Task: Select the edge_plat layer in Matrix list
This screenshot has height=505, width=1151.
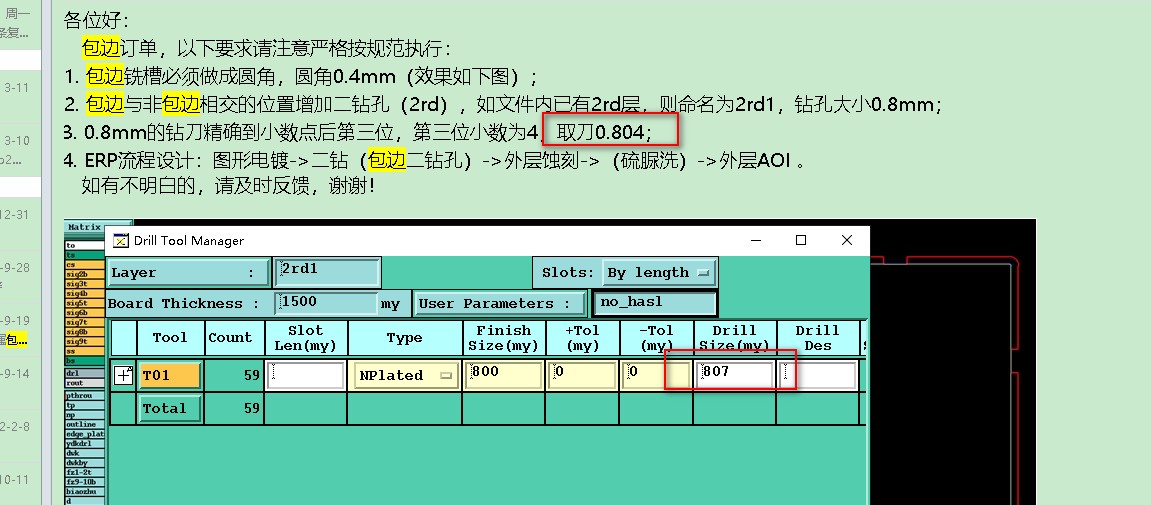Action: 84,434
